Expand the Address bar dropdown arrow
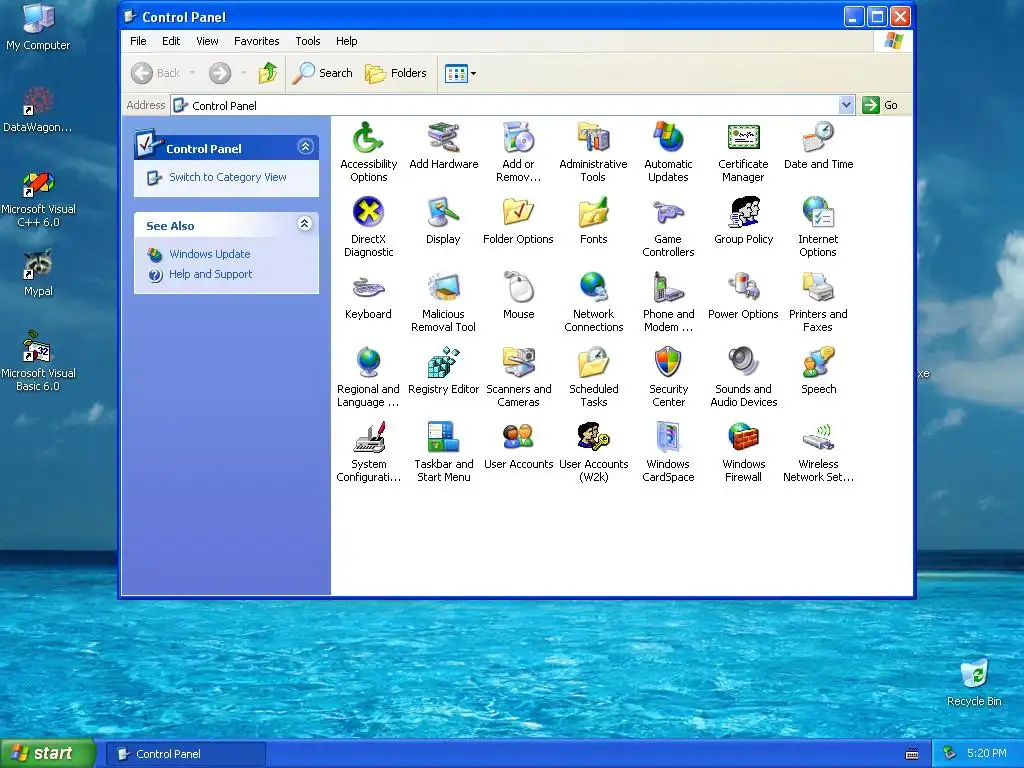Image resolution: width=1024 pixels, height=768 pixels. point(846,105)
